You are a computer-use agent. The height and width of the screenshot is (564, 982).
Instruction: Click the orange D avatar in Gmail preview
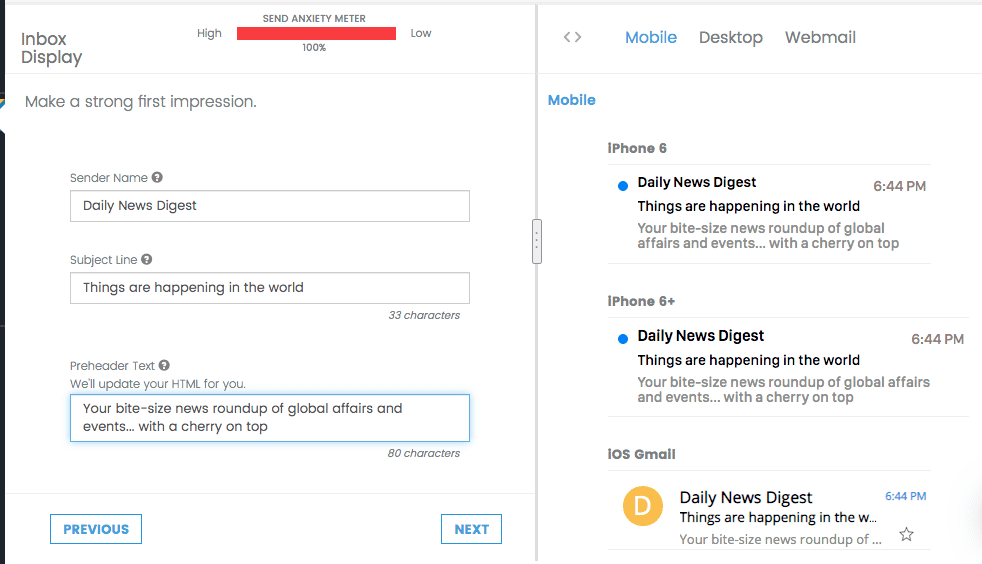643,506
